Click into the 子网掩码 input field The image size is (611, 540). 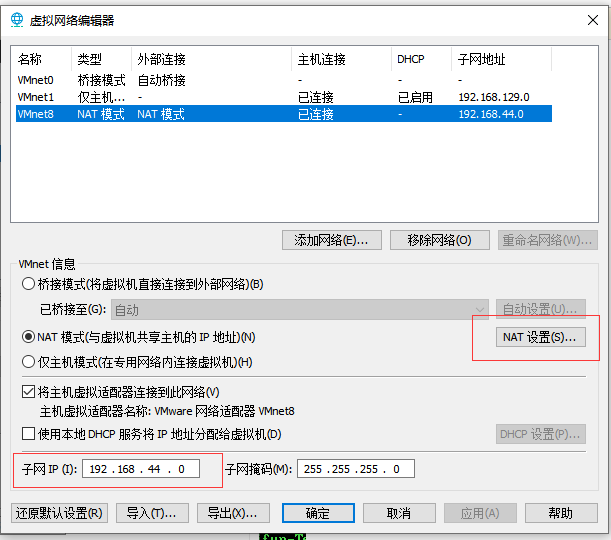click(x=356, y=469)
